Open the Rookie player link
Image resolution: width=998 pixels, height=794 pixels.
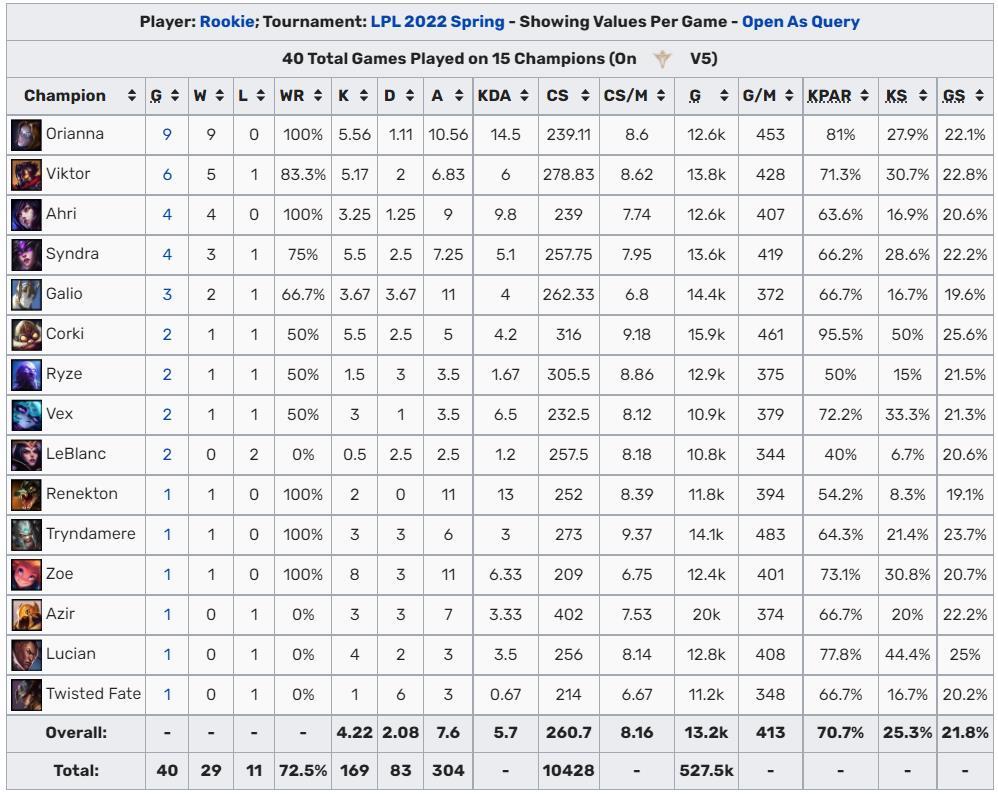pos(226,21)
